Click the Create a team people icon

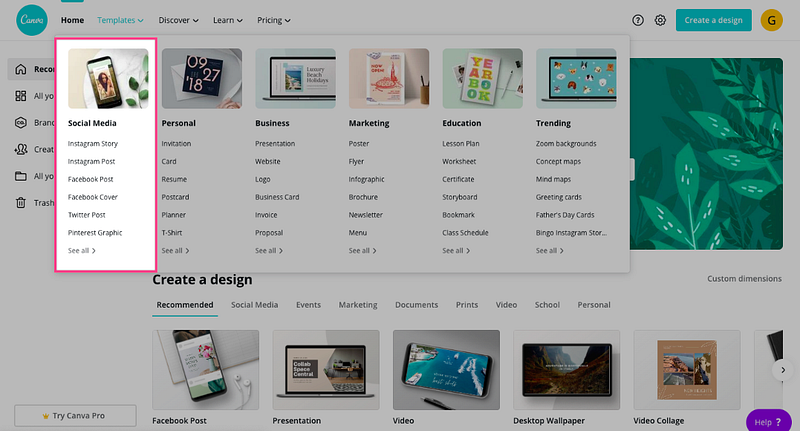[20, 149]
